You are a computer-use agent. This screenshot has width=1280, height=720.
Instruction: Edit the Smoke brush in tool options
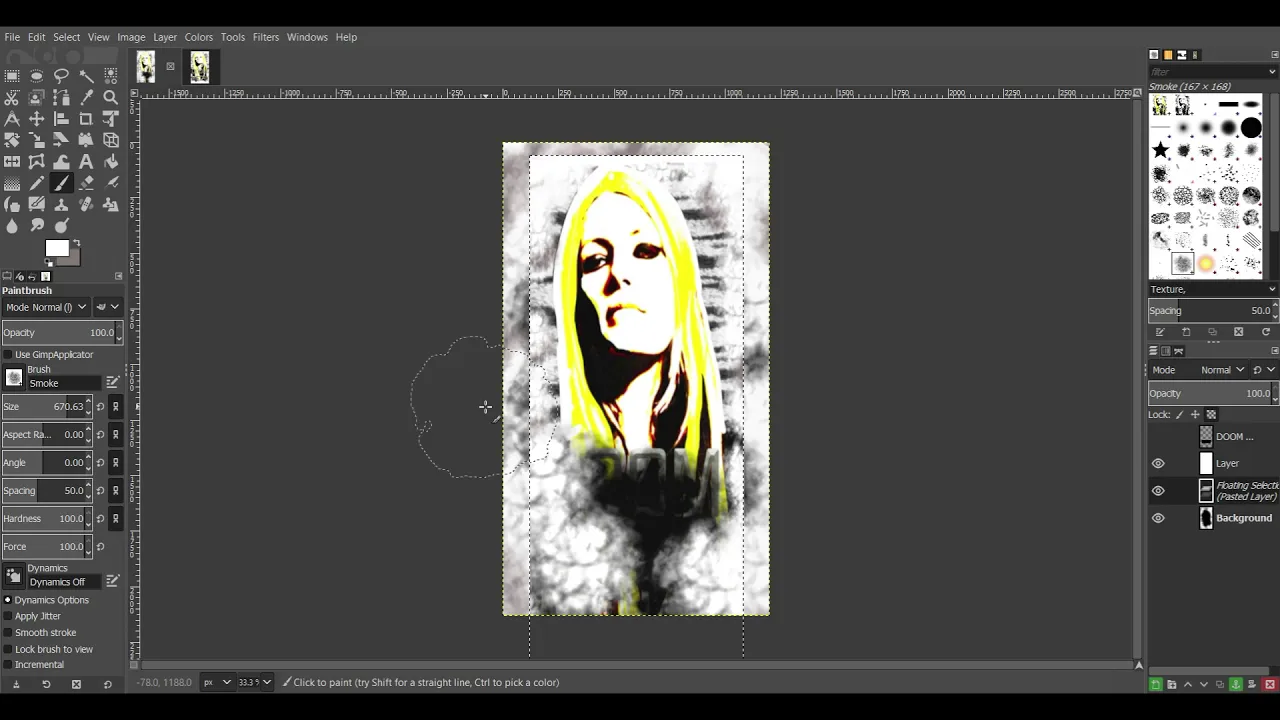[112, 382]
